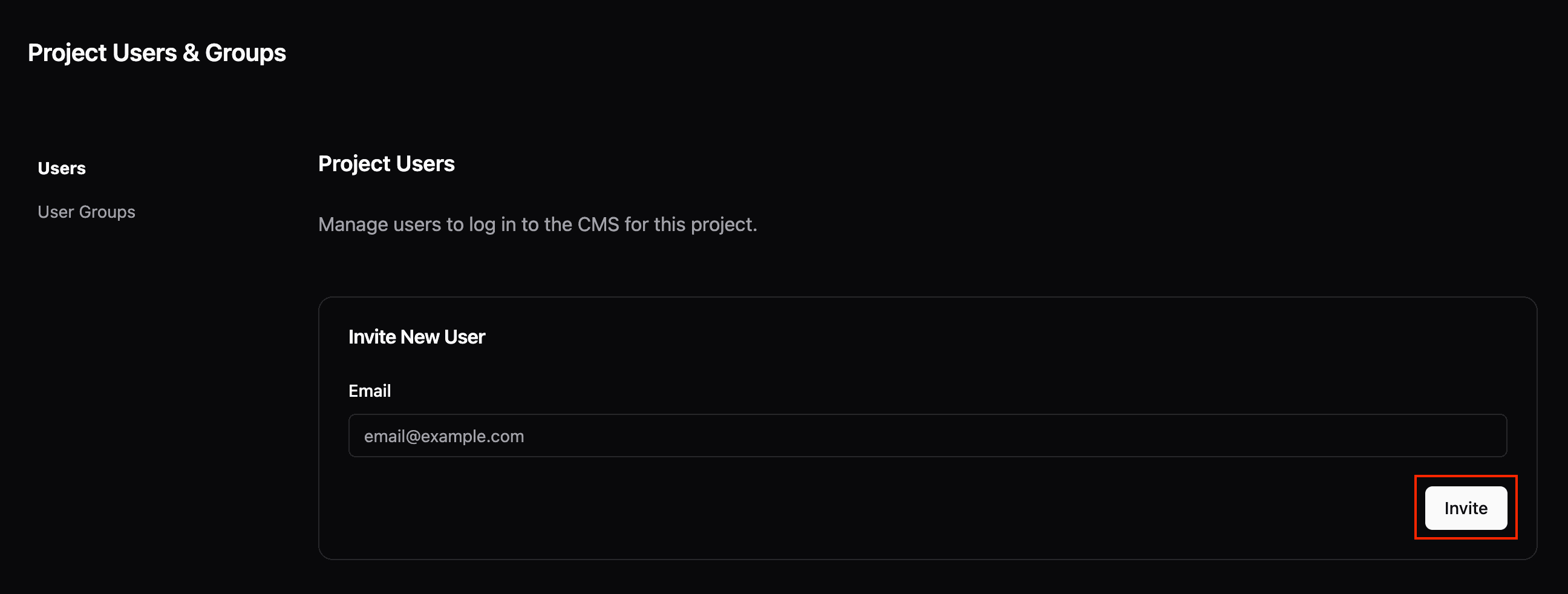
Task: Focus the Email input field
Action: (x=927, y=436)
